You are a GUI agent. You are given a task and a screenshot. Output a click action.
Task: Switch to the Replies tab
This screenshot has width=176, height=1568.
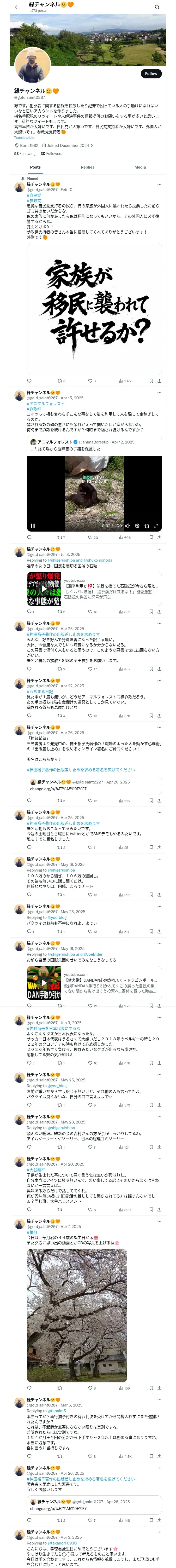(x=87, y=167)
